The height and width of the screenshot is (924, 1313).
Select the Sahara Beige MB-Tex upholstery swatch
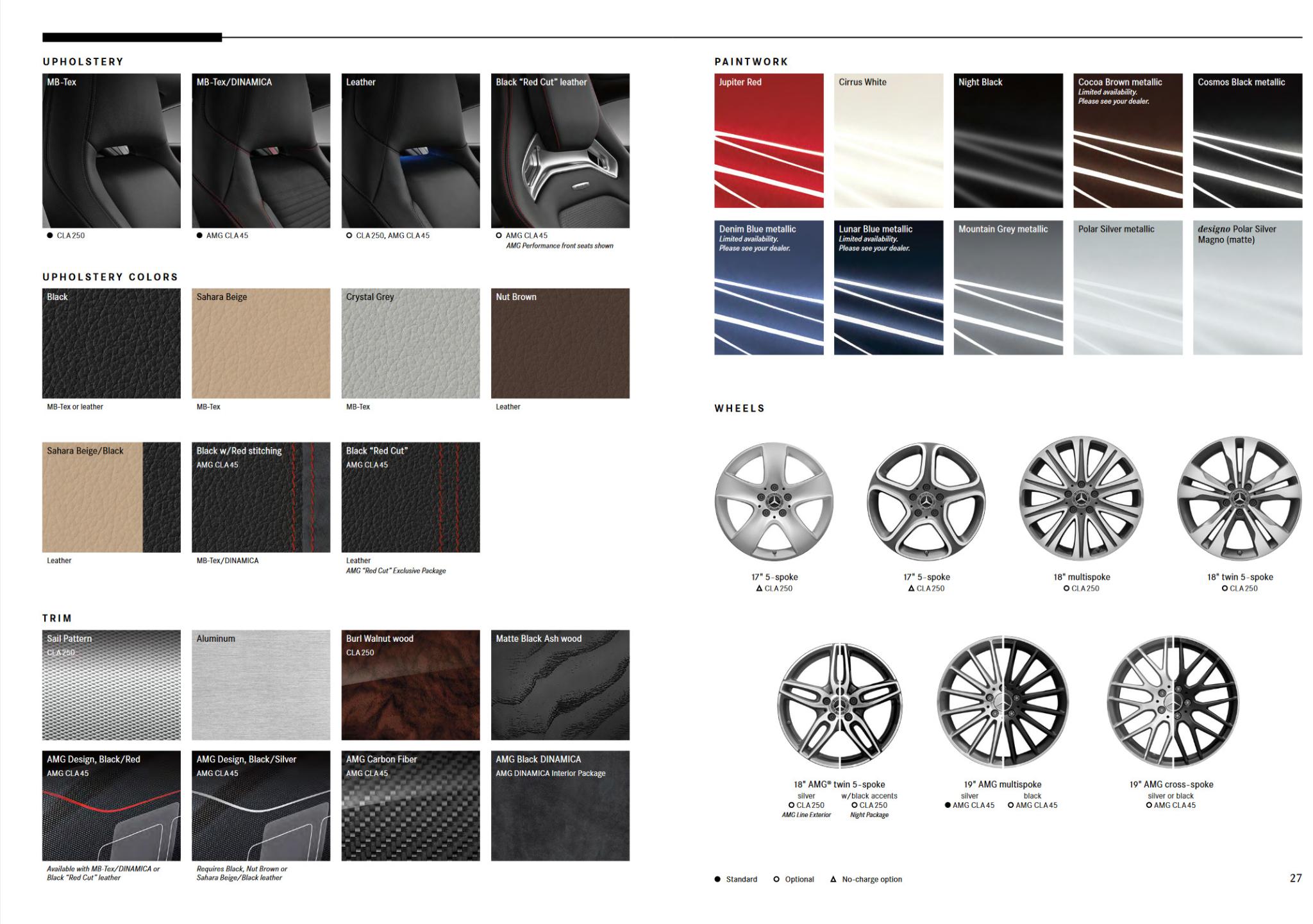(261, 343)
